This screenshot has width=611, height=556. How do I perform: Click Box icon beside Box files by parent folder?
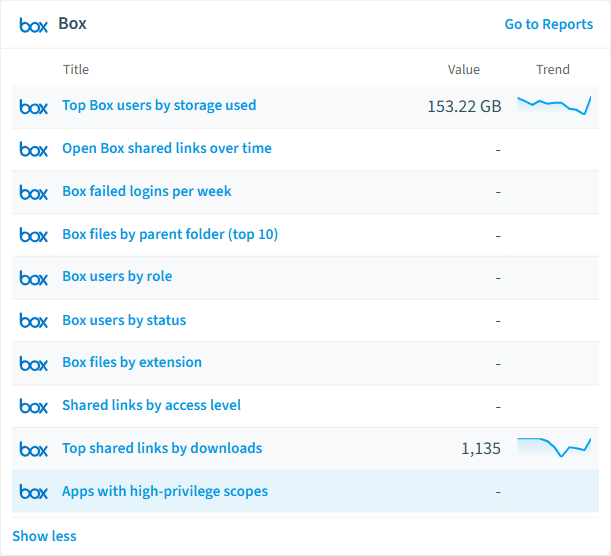[x=34, y=235]
